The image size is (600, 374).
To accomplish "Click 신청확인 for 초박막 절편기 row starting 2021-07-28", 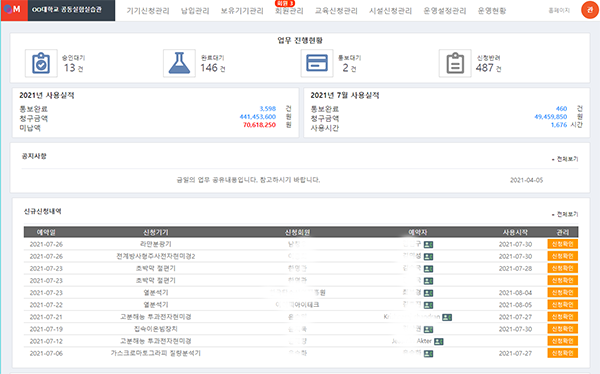I will click(562, 268).
